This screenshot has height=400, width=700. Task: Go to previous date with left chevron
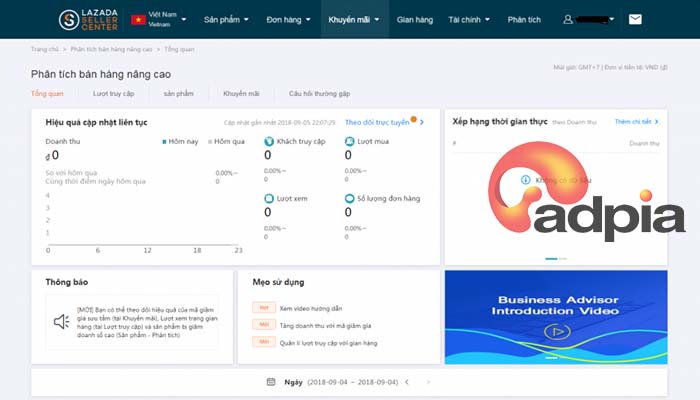click(x=407, y=382)
